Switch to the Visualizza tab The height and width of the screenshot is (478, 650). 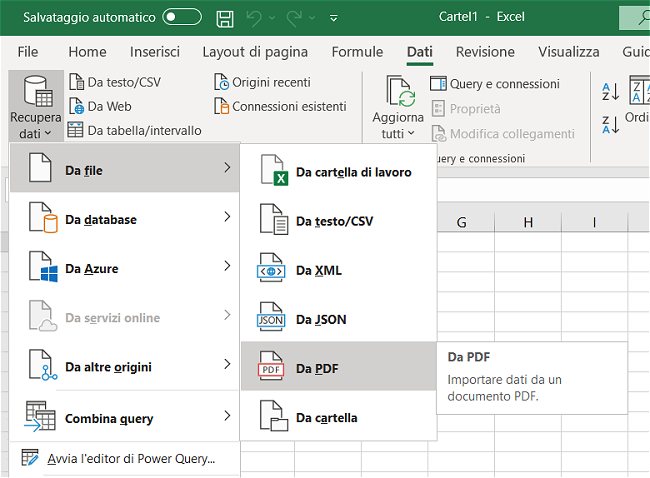tap(569, 52)
